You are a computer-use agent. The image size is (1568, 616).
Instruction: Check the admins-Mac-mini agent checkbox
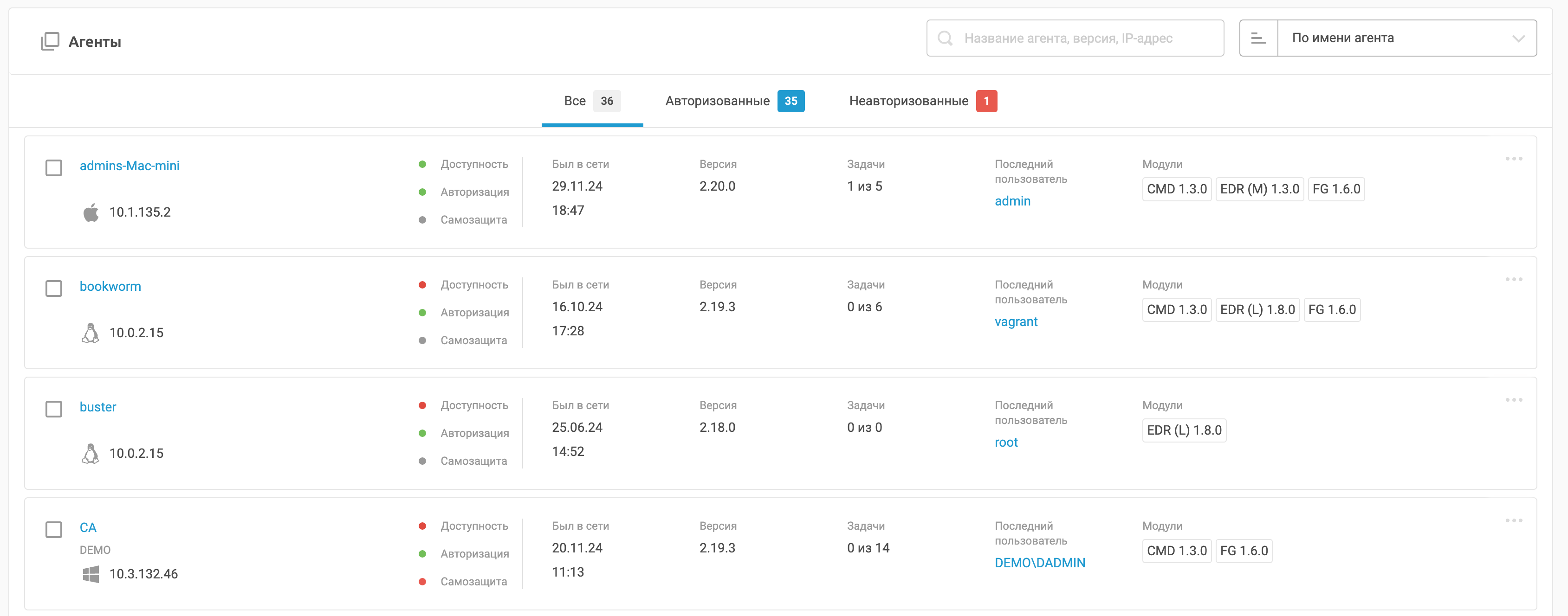tap(54, 168)
